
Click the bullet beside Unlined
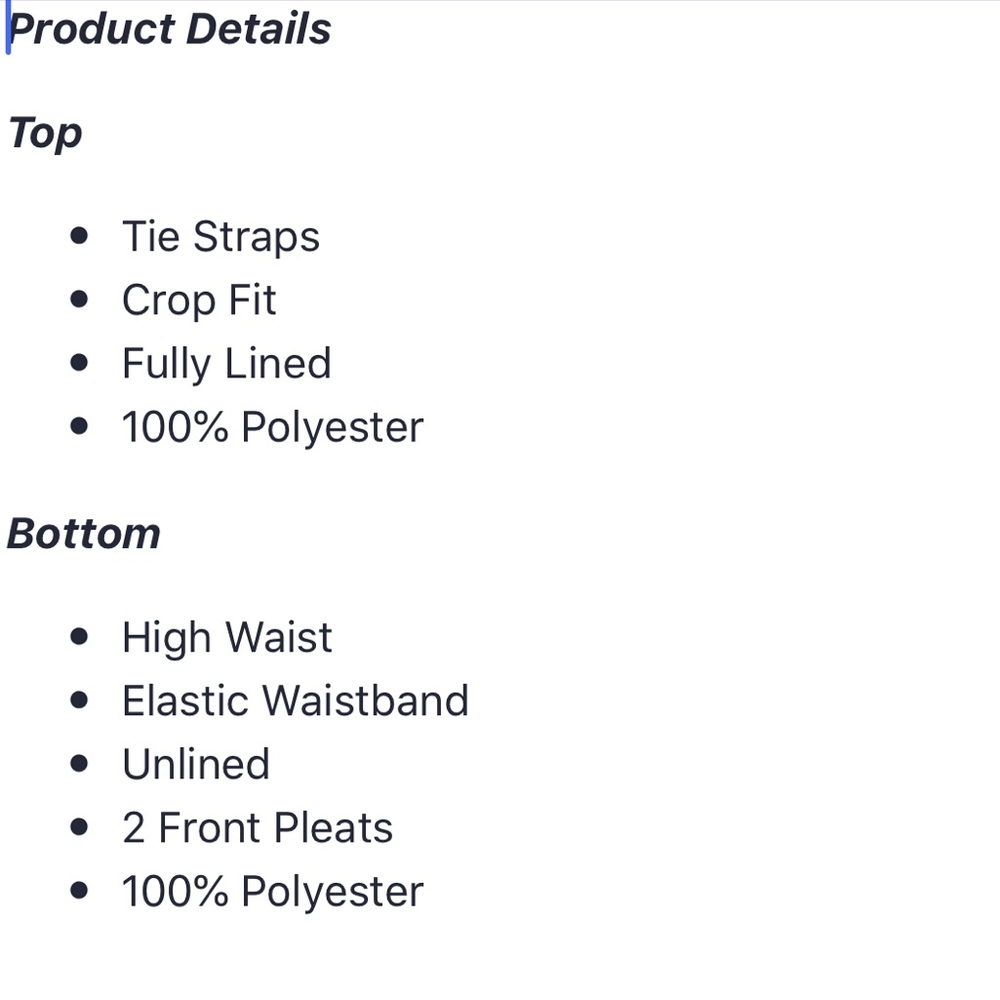pos(81,765)
